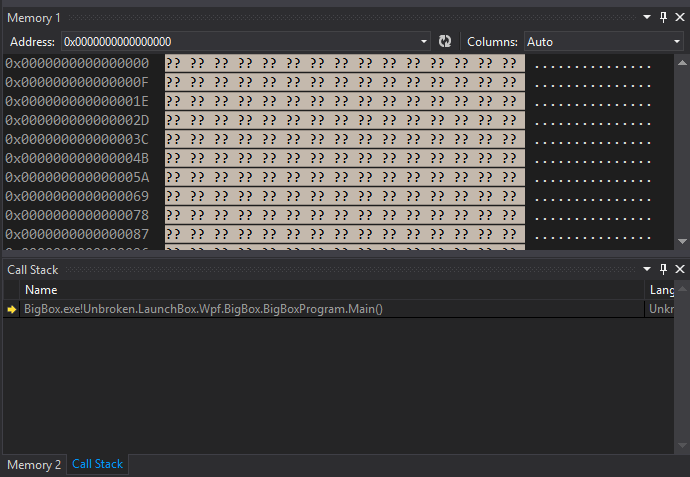Click the yellow current-frame arrow icon

pyautogui.click(x=12, y=309)
